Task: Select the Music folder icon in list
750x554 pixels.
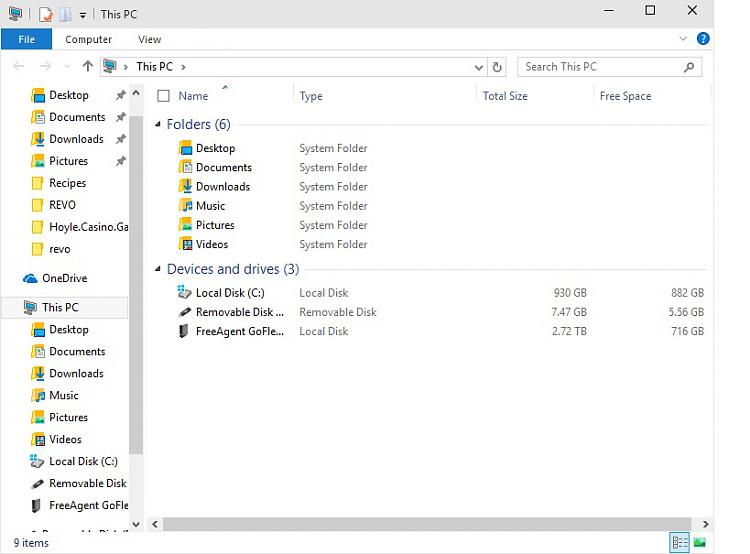Action: [186, 205]
